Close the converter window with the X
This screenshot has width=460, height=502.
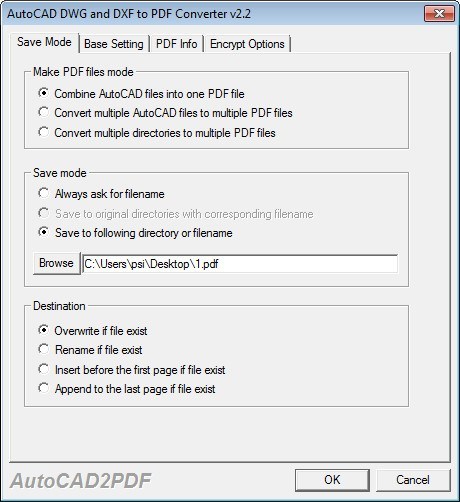tap(439, 14)
